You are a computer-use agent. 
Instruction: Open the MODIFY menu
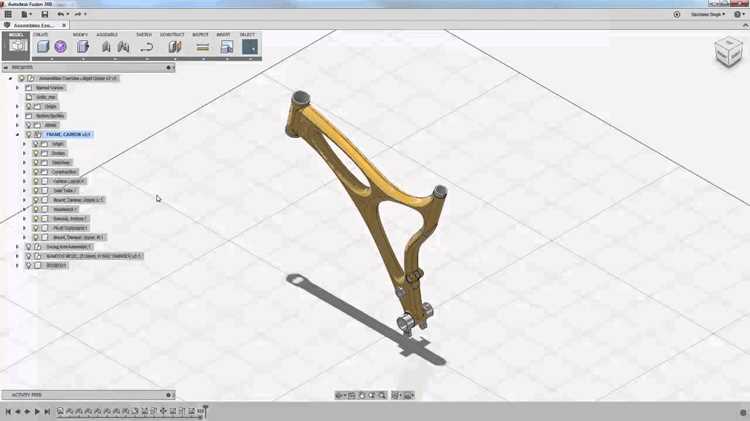[80, 34]
